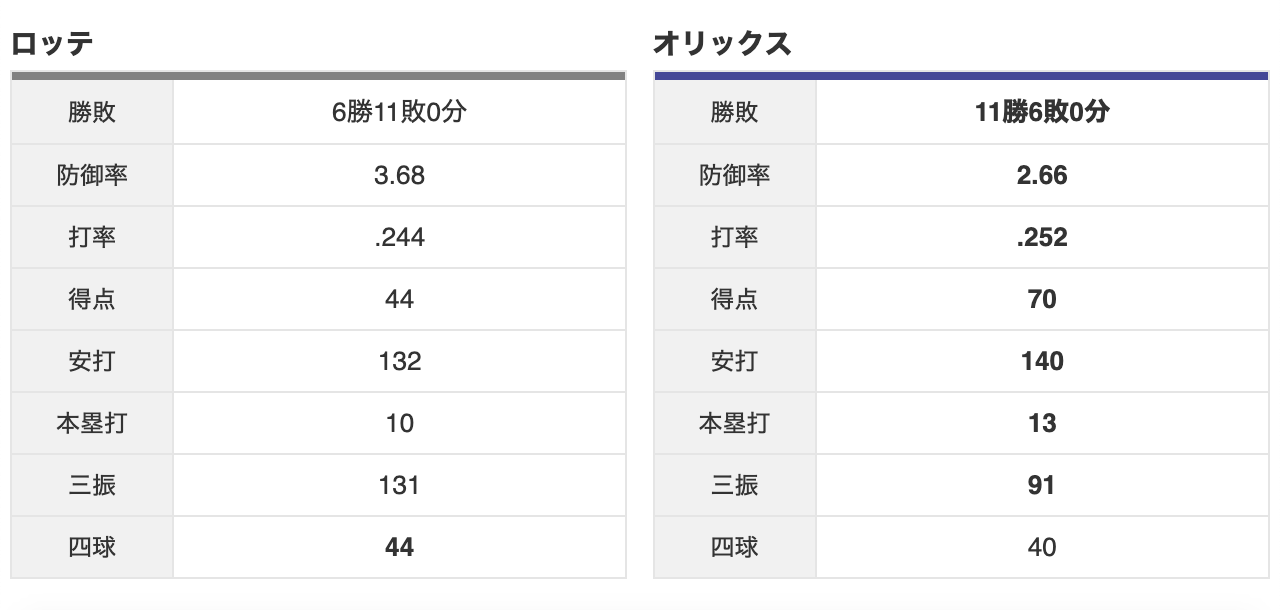Click Orix's batting average .252
Screen dimensions: 1280x610
1042,238
